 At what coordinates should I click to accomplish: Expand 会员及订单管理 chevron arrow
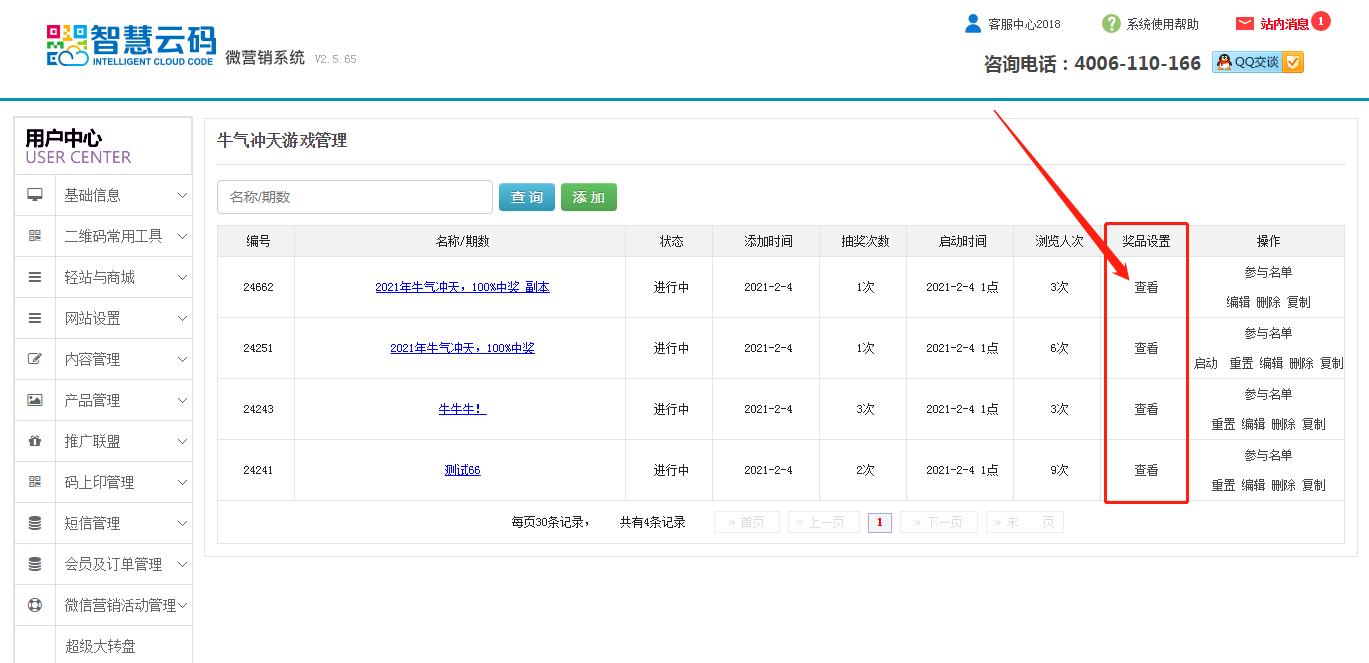click(182, 565)
